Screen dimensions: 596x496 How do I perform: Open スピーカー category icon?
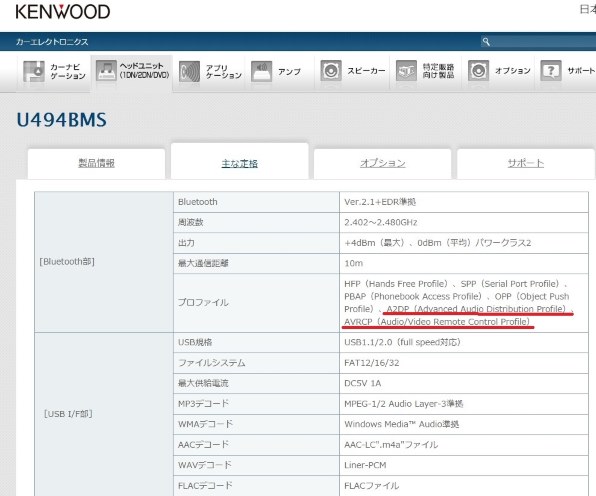pyautogui.click(x=331, y=71)
